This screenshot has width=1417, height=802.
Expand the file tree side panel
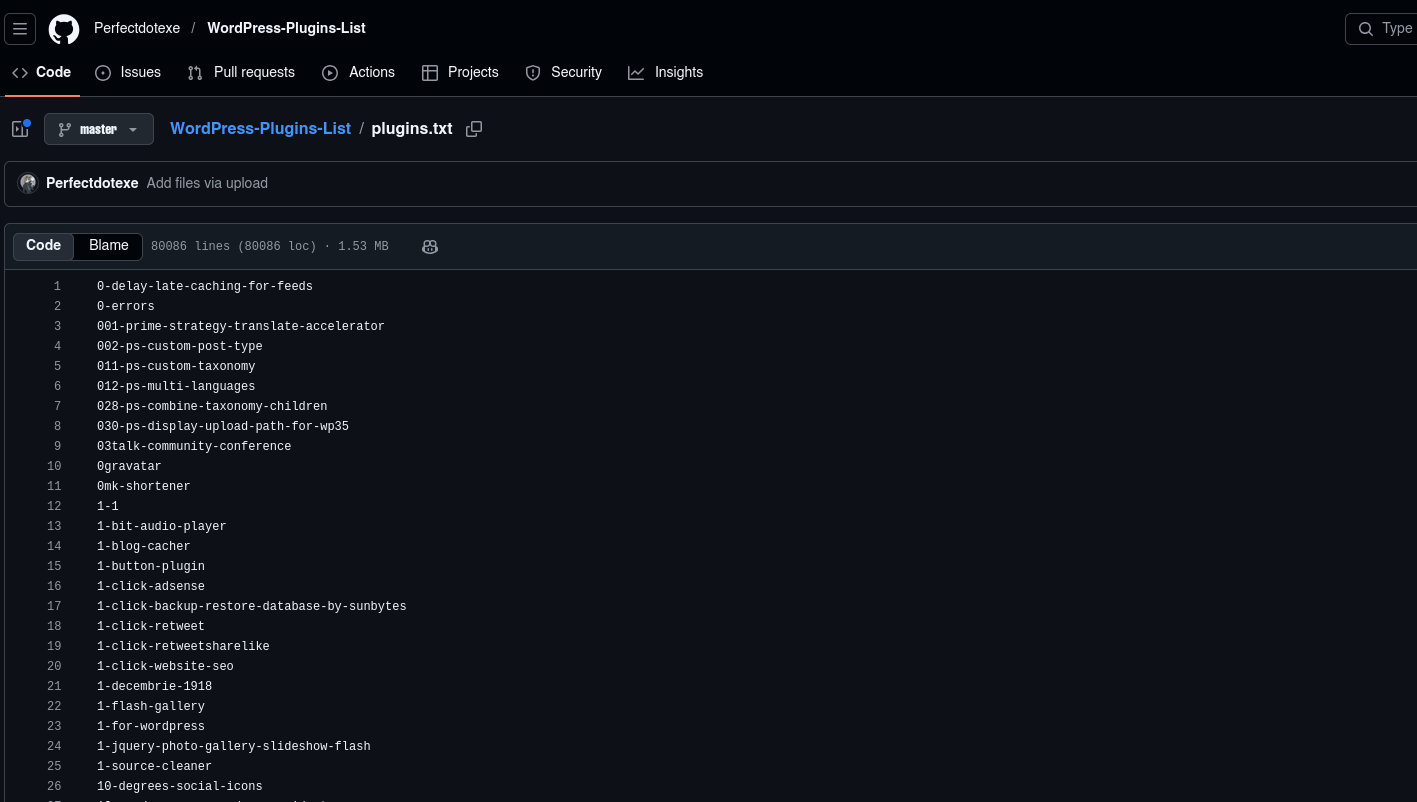tap(20, 129)
